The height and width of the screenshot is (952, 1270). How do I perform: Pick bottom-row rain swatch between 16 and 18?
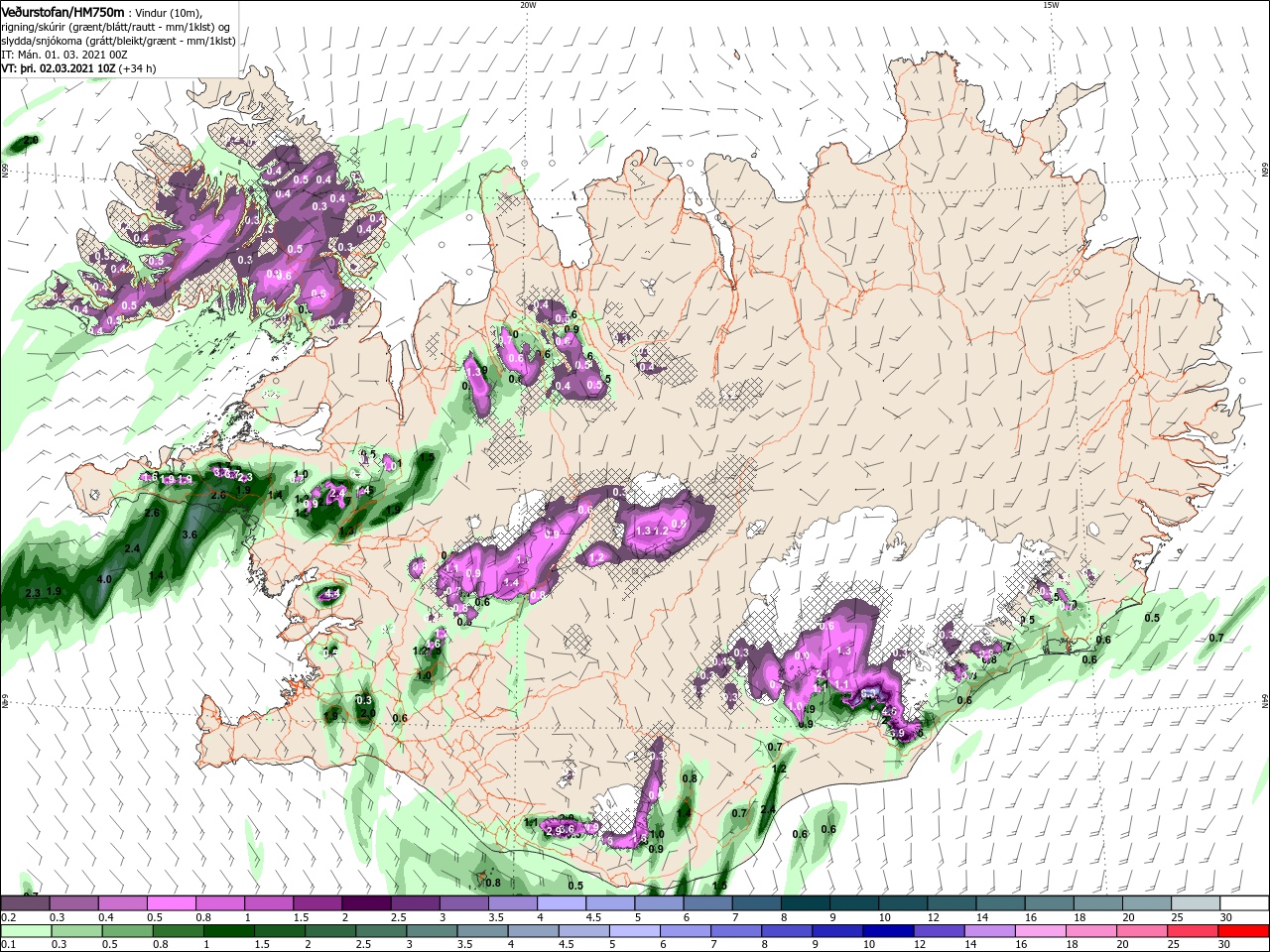(1043, 930)
